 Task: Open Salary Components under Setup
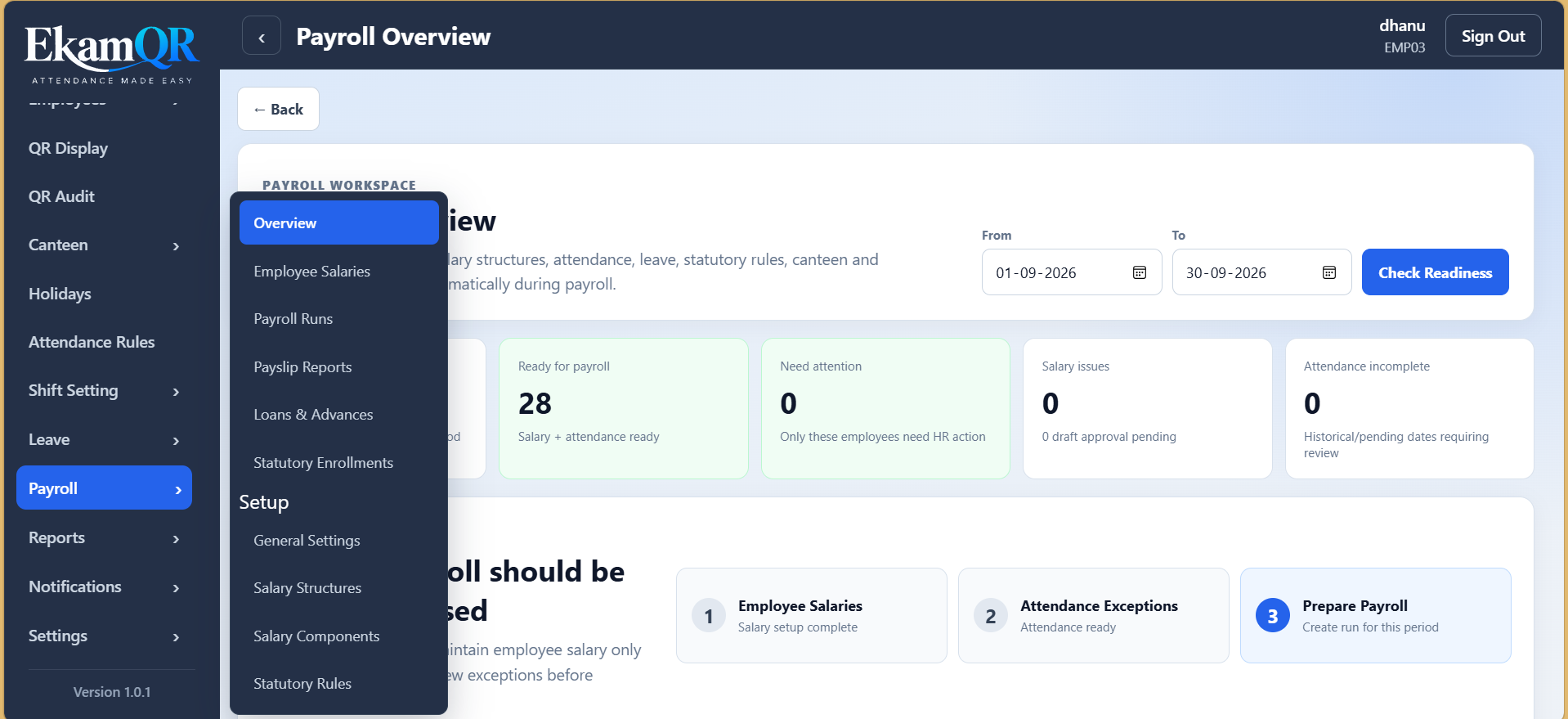coord(339,636)
